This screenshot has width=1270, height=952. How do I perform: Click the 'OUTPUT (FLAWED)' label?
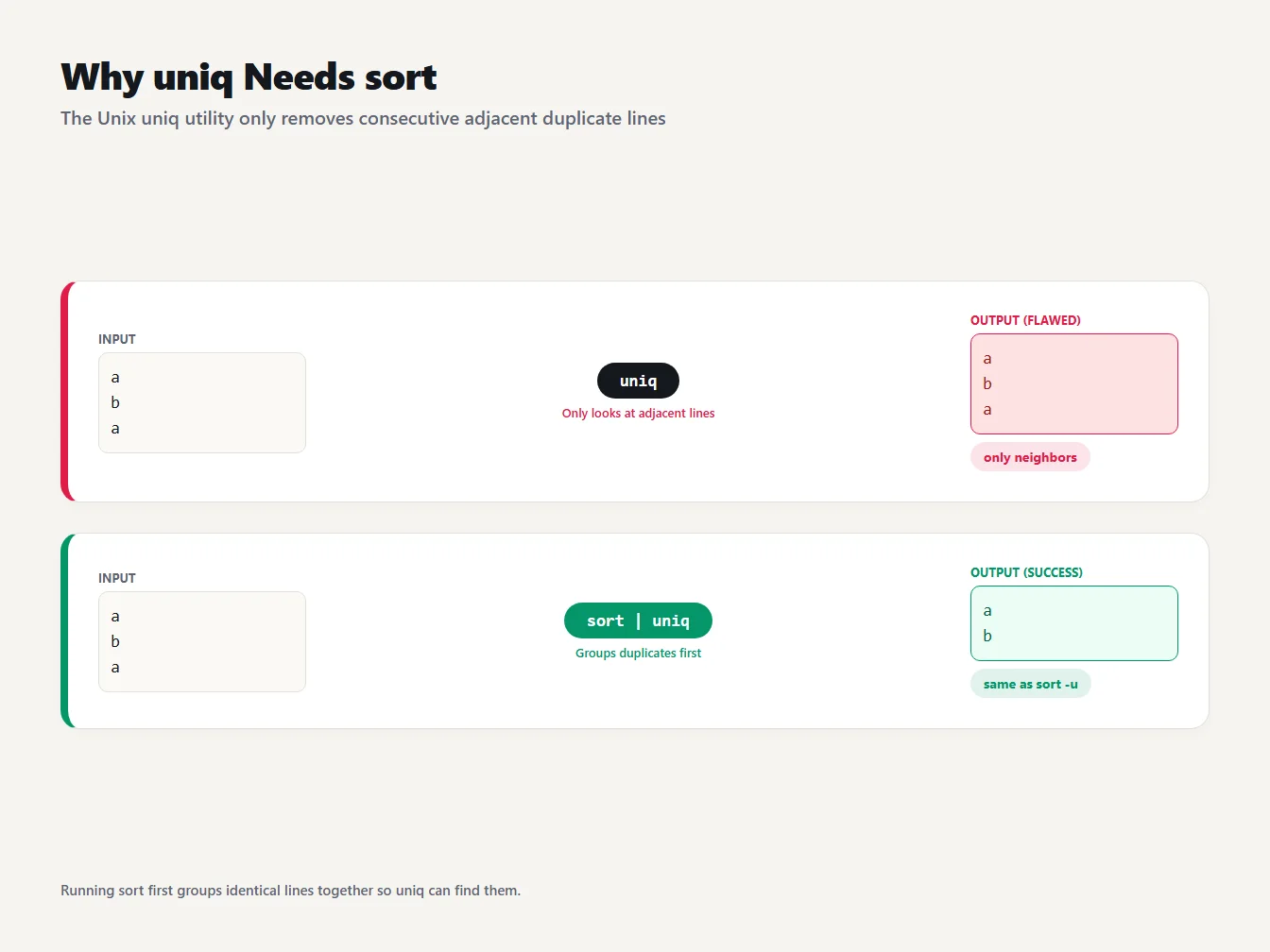[1025, 320]
